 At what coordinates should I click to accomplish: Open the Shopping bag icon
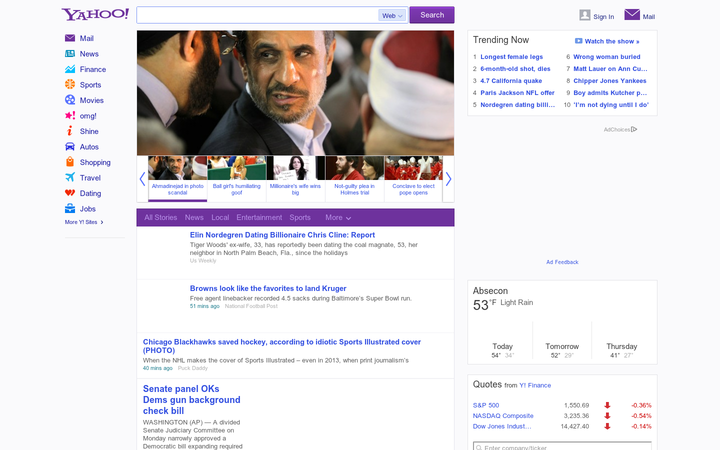pos(70,162)
